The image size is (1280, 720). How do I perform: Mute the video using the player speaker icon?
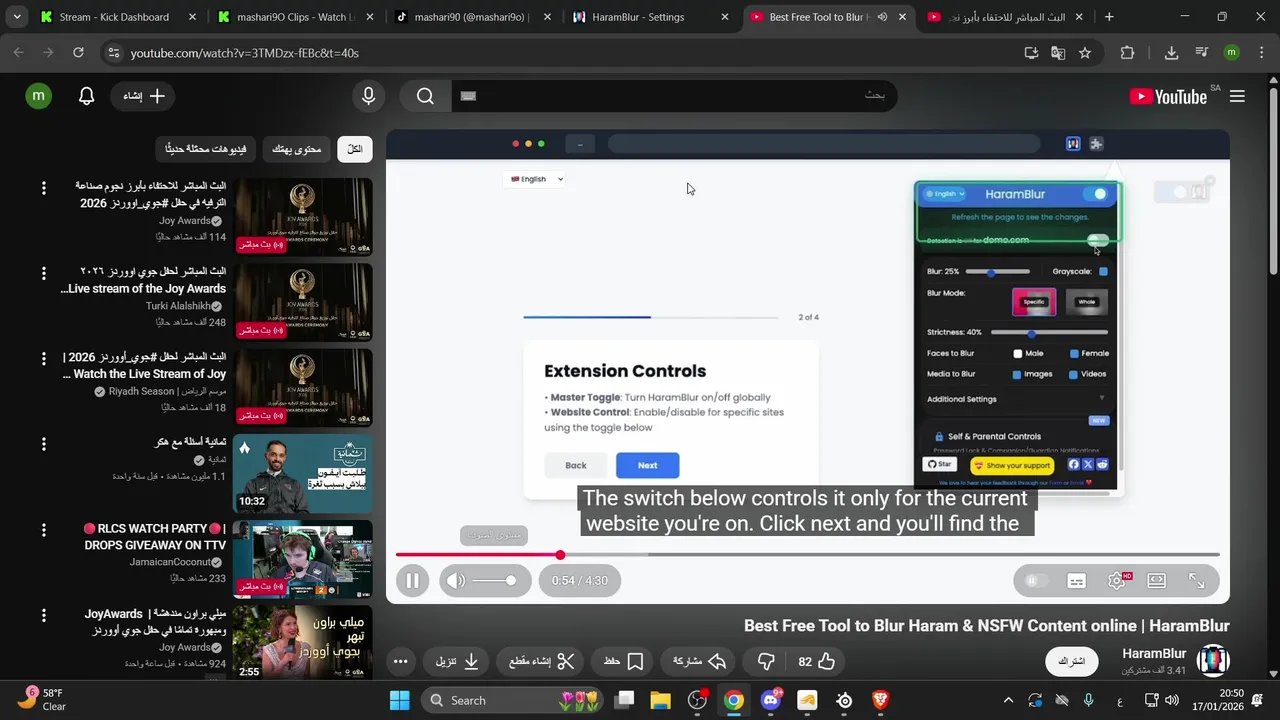click(x=456, y=580)
